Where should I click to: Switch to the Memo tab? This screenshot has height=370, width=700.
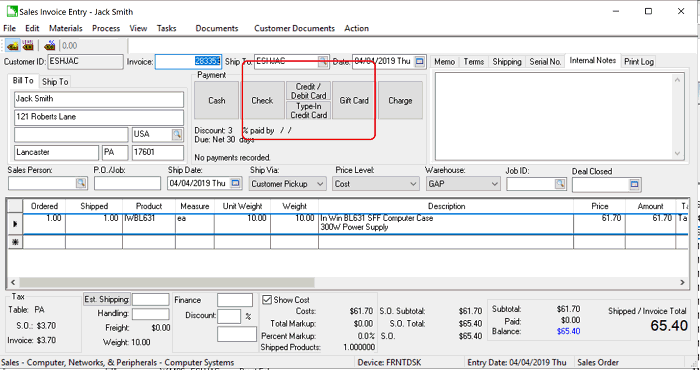point(445,62)
